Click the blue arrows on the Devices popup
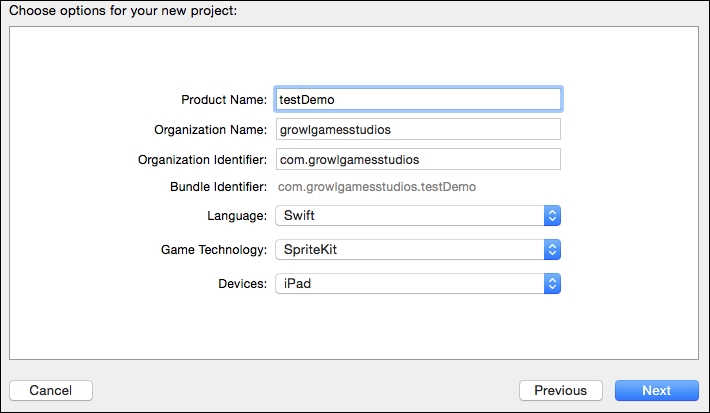The height and width of the screenshot is (413, 710). (x=552, y=283)
